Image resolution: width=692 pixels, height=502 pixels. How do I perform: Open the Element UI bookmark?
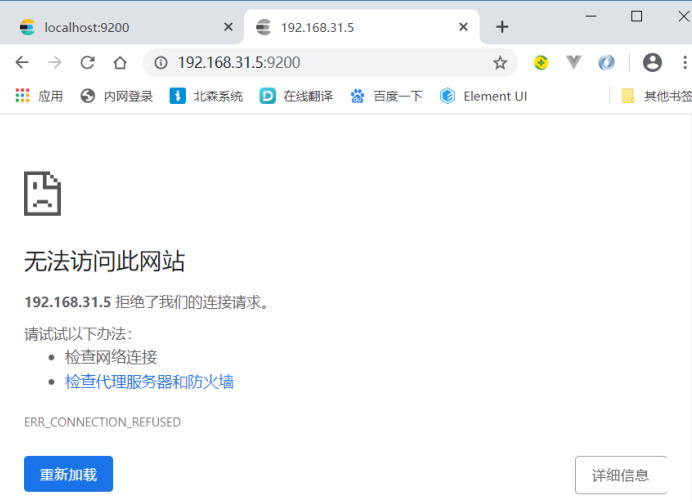pos(483,96)
